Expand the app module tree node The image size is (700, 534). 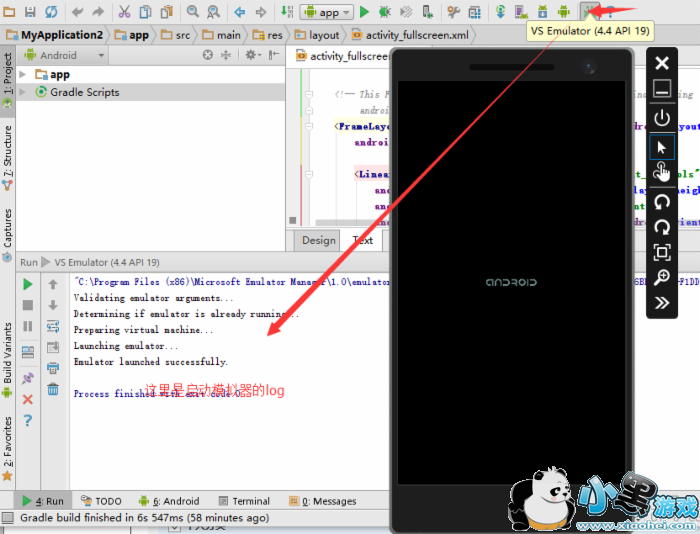click(25, 75)
